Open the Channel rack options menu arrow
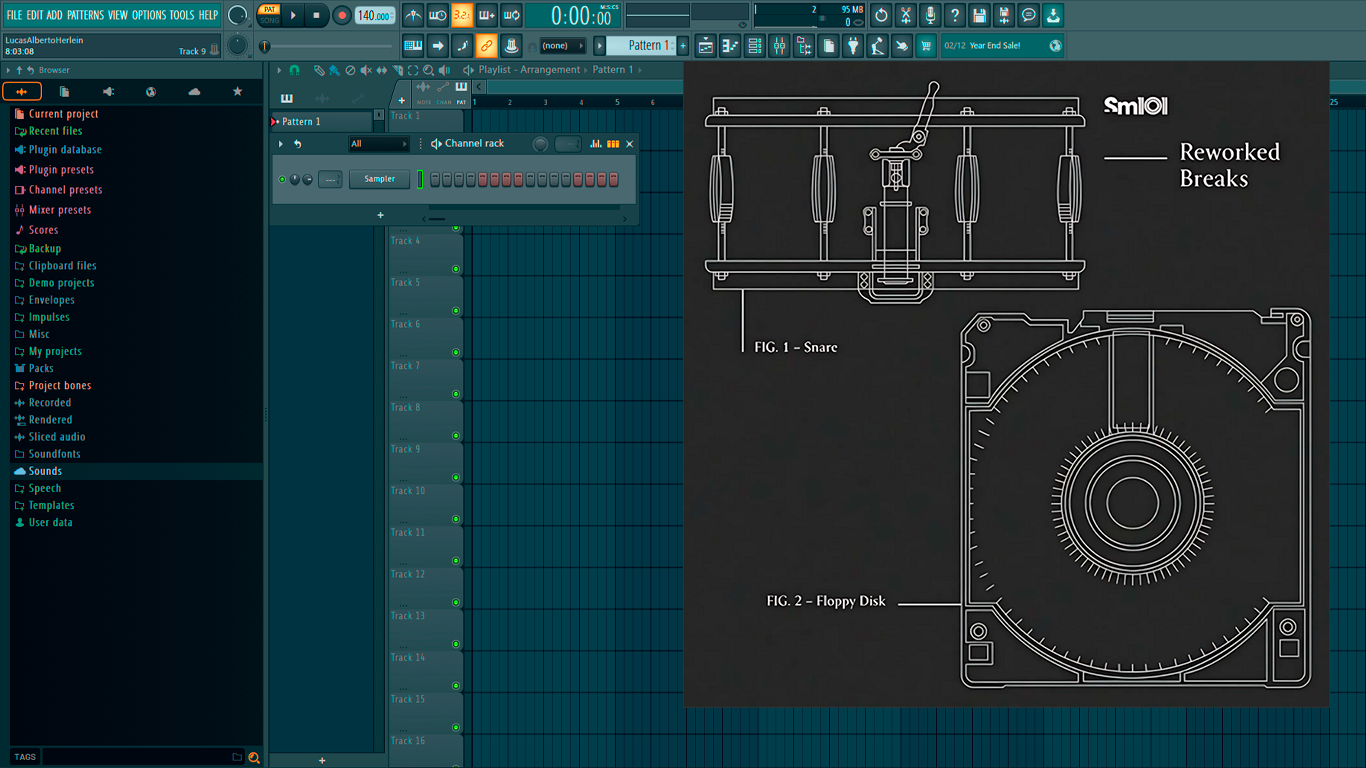The image size is (1366, 768). click(281, 144)
